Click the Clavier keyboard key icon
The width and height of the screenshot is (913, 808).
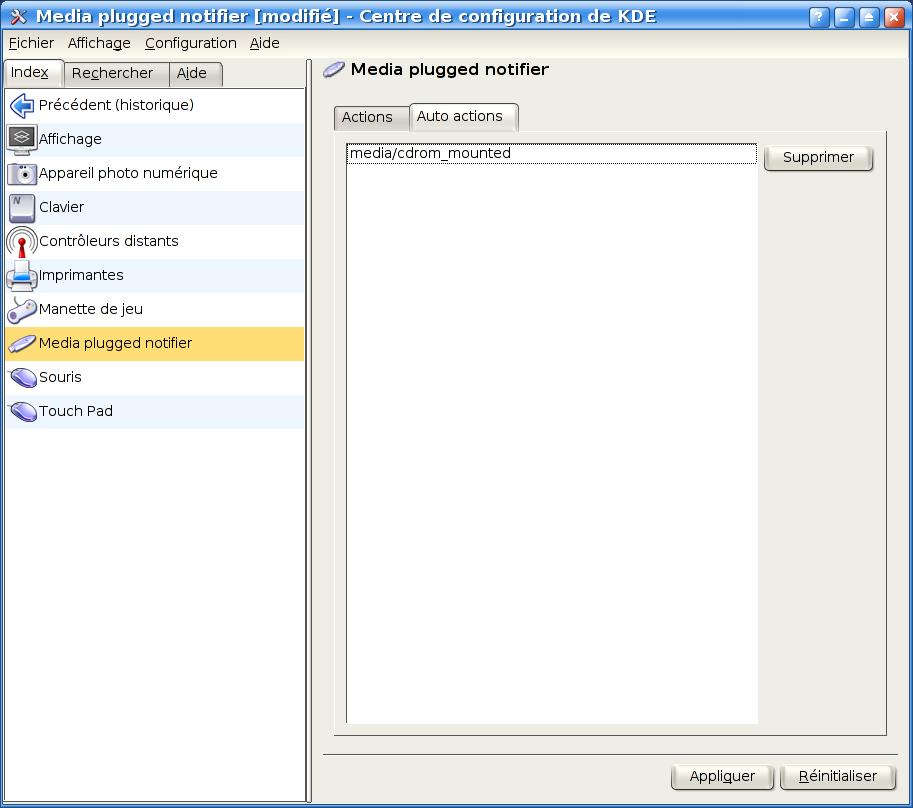point(22,207)
